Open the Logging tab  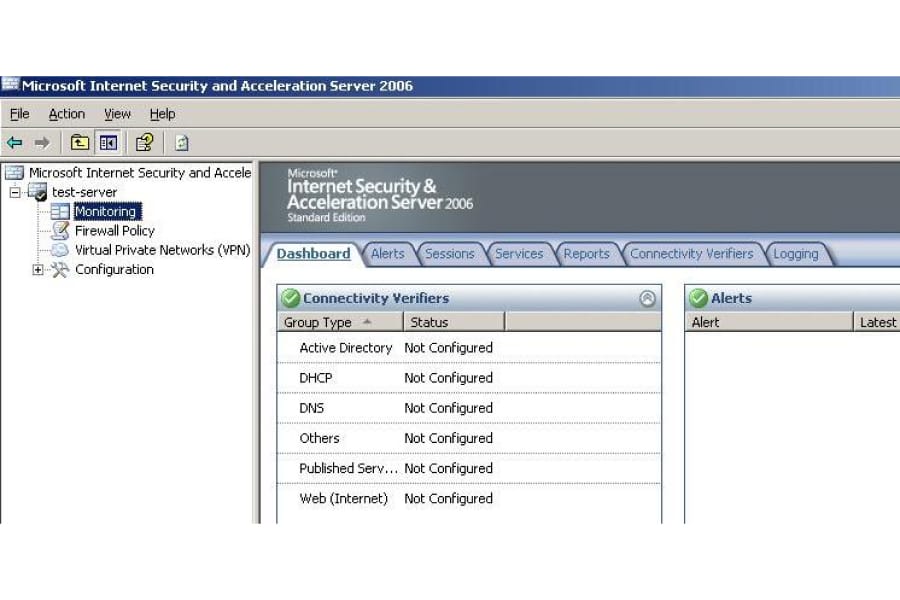[797, 253]
